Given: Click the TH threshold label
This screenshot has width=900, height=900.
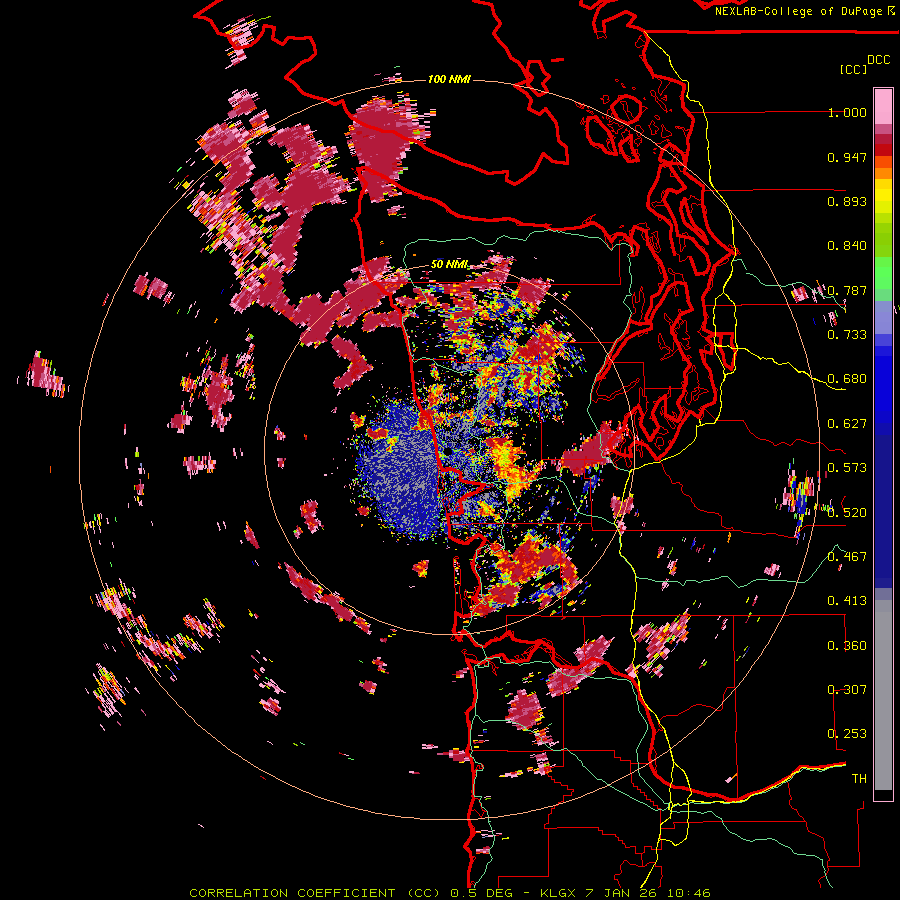Looking at the screenshot, I should (859, 778).
